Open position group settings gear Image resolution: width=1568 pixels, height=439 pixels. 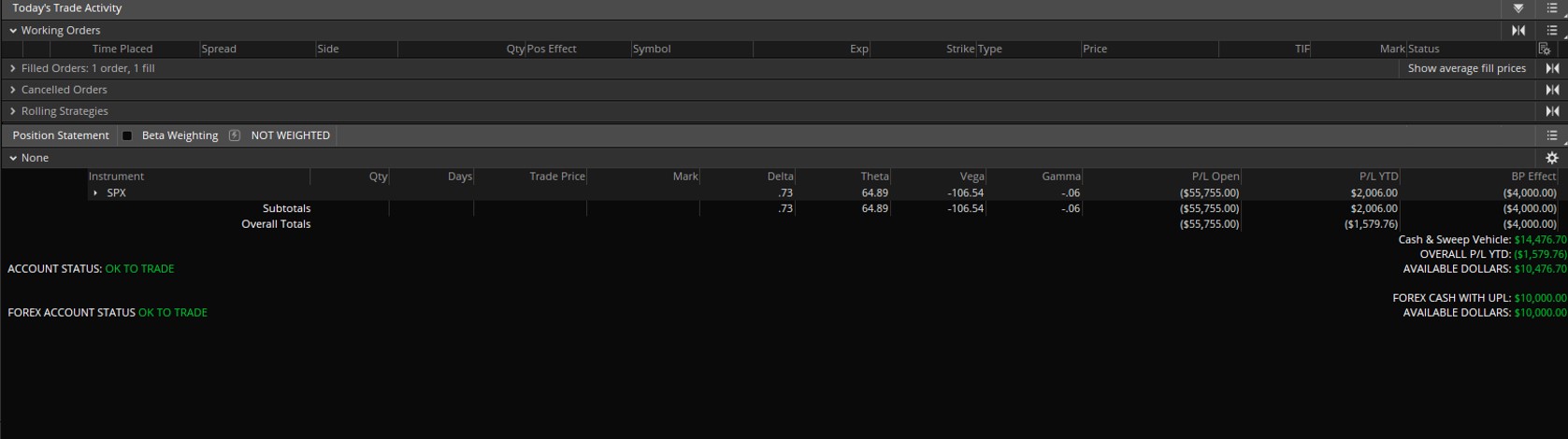point(1552,158)
